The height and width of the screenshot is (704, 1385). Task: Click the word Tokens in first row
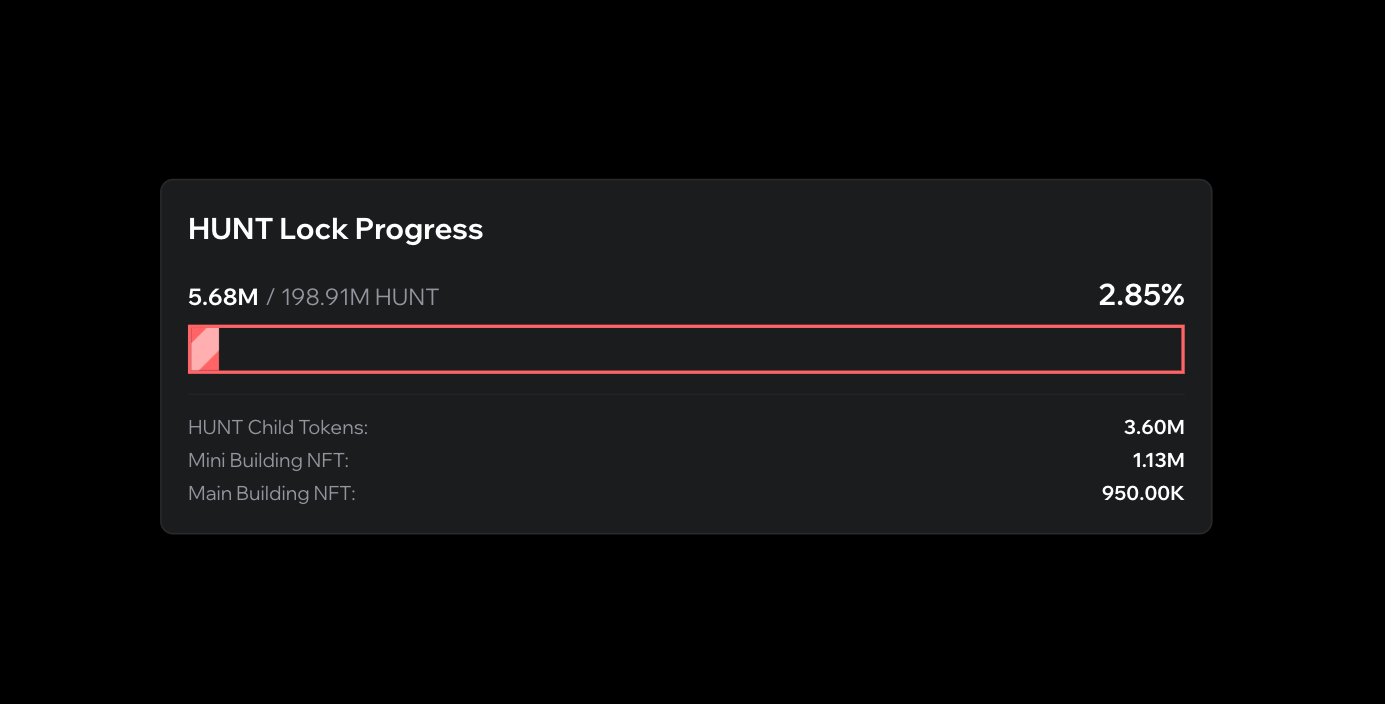click(337, 428)
